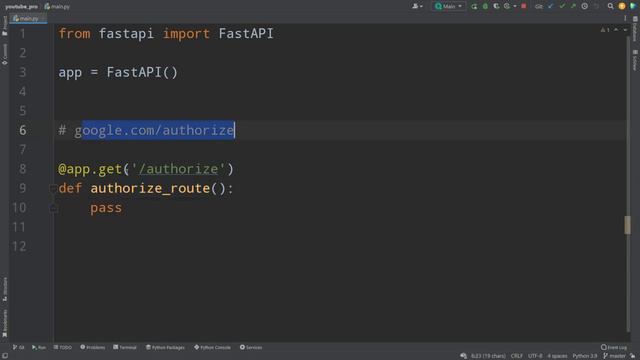The width and height of the screenshot is (640, 360).
Task: Click line number 6 in gutter
Action: (22, 130)
